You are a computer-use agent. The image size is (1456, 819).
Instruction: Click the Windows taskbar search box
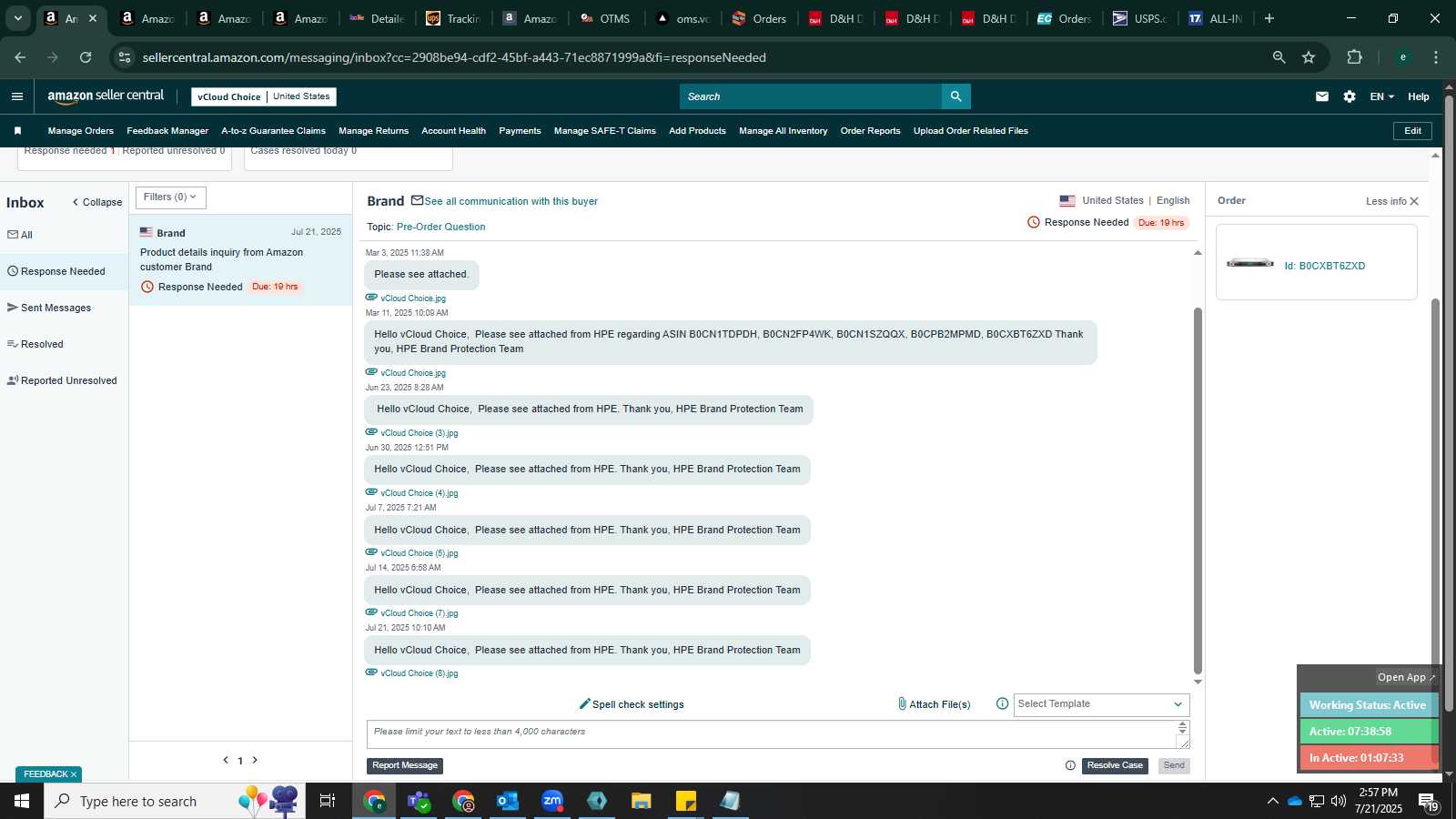pos(173,801)
